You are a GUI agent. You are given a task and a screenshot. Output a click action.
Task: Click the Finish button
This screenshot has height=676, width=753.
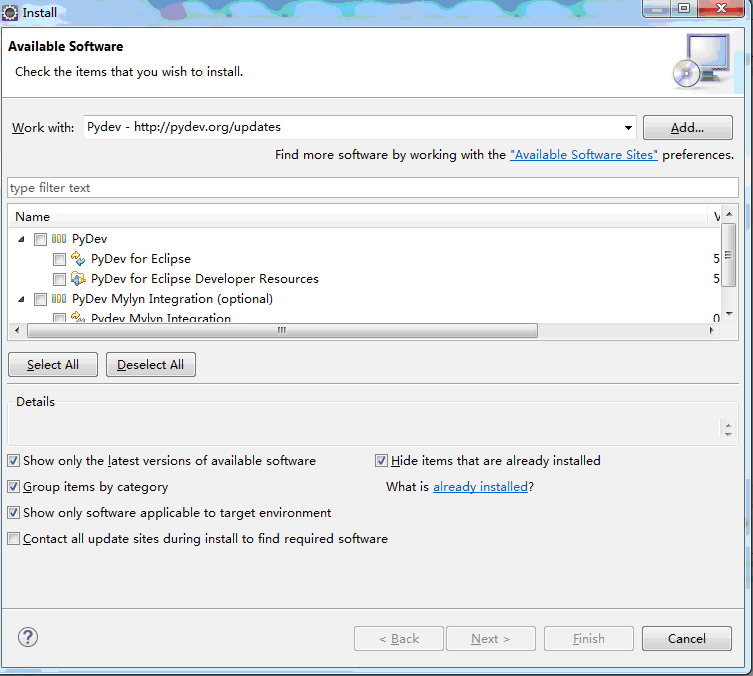point(589,639)
